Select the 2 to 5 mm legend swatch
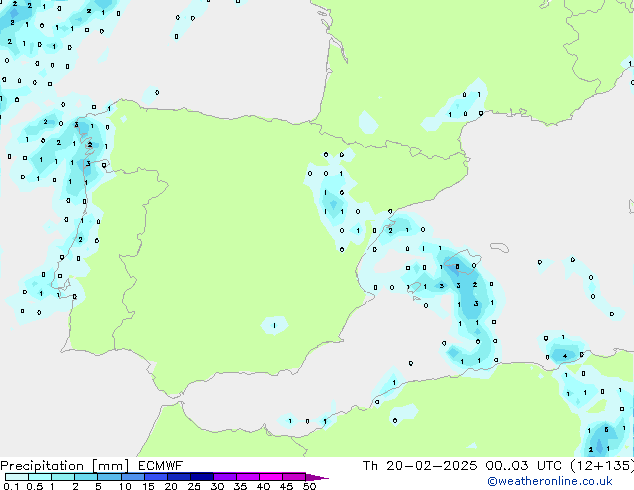The image size is (634, 490). (x=86, y=477)
